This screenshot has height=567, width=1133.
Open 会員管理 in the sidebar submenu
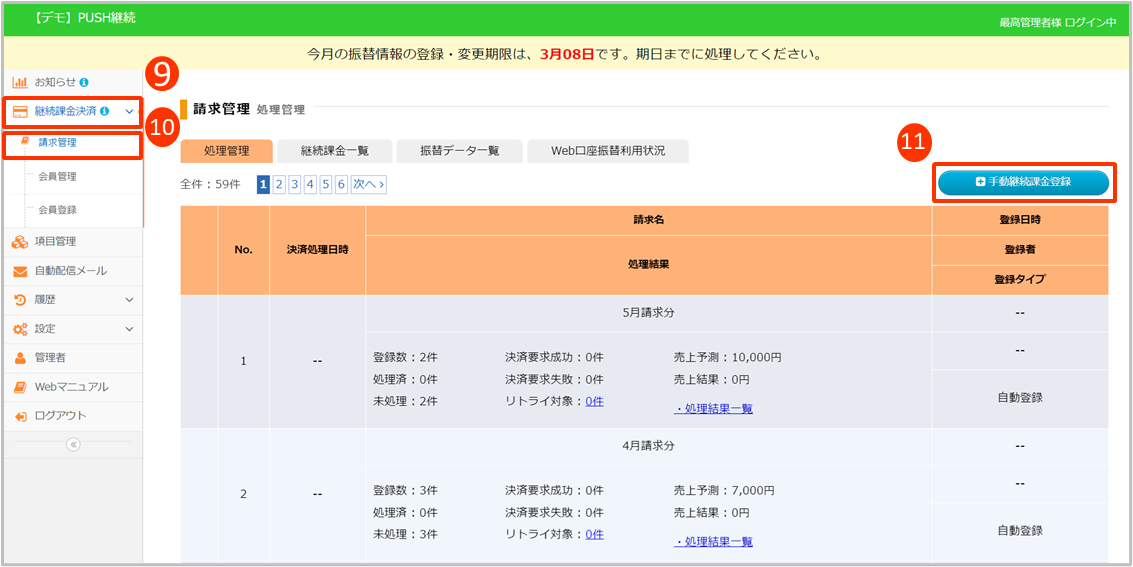[x=57, y=177]
